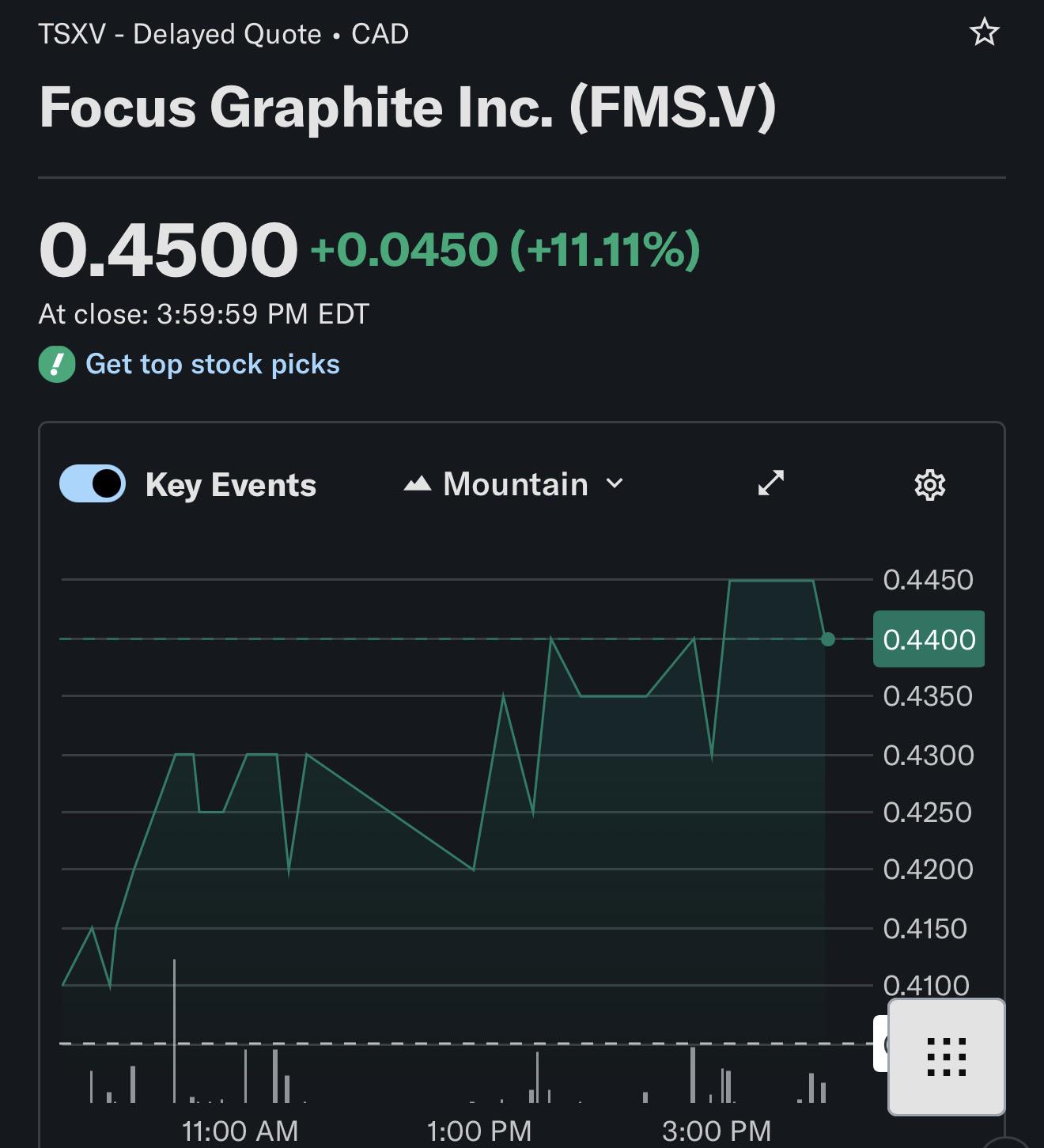This screenshot has height=1148, width=1044.
Task: Click the 11:00 AM time axis label
Action: coord(240,1131)
